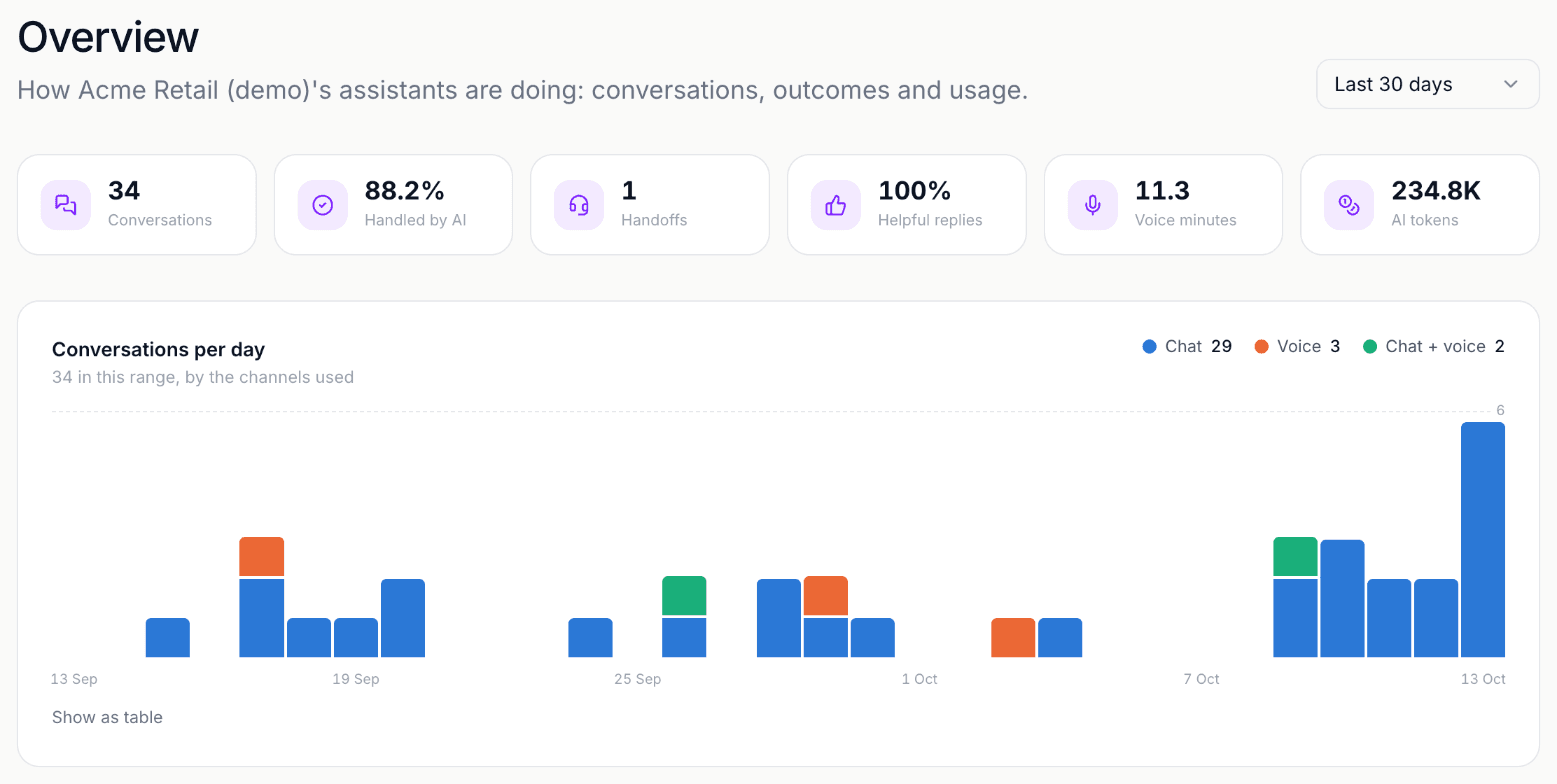The width and height of the screenshot is (1557, 784).
Task: Click the blue Chat legend dot
Action: tap(1149, 347)
